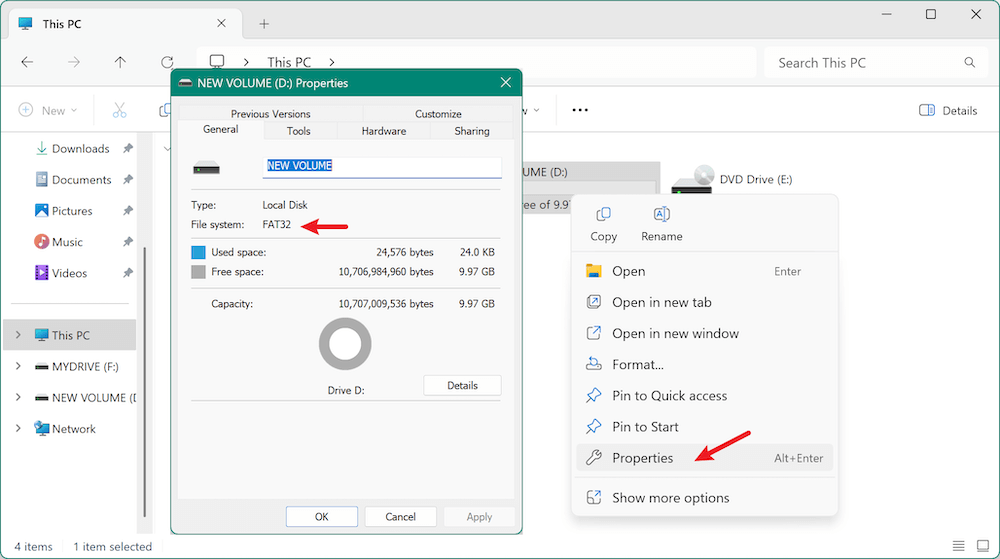
Task: Switch to the Hardware tab
Action: point(383,131)
